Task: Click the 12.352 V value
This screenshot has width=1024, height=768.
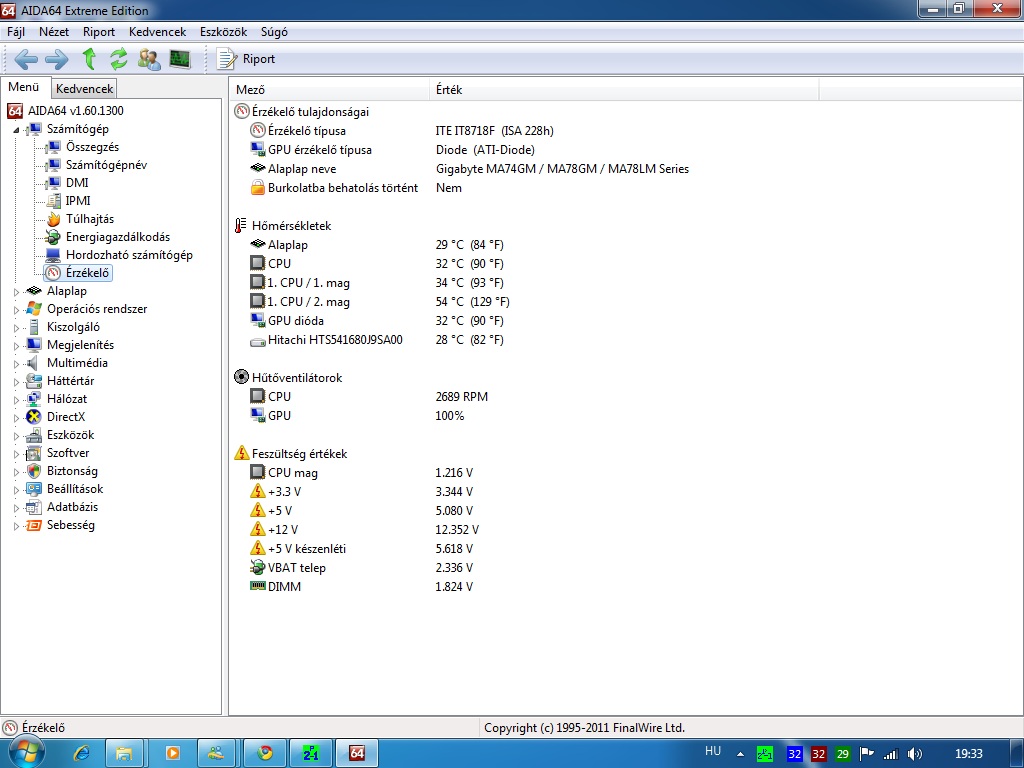Action: [x=457, y=530]
